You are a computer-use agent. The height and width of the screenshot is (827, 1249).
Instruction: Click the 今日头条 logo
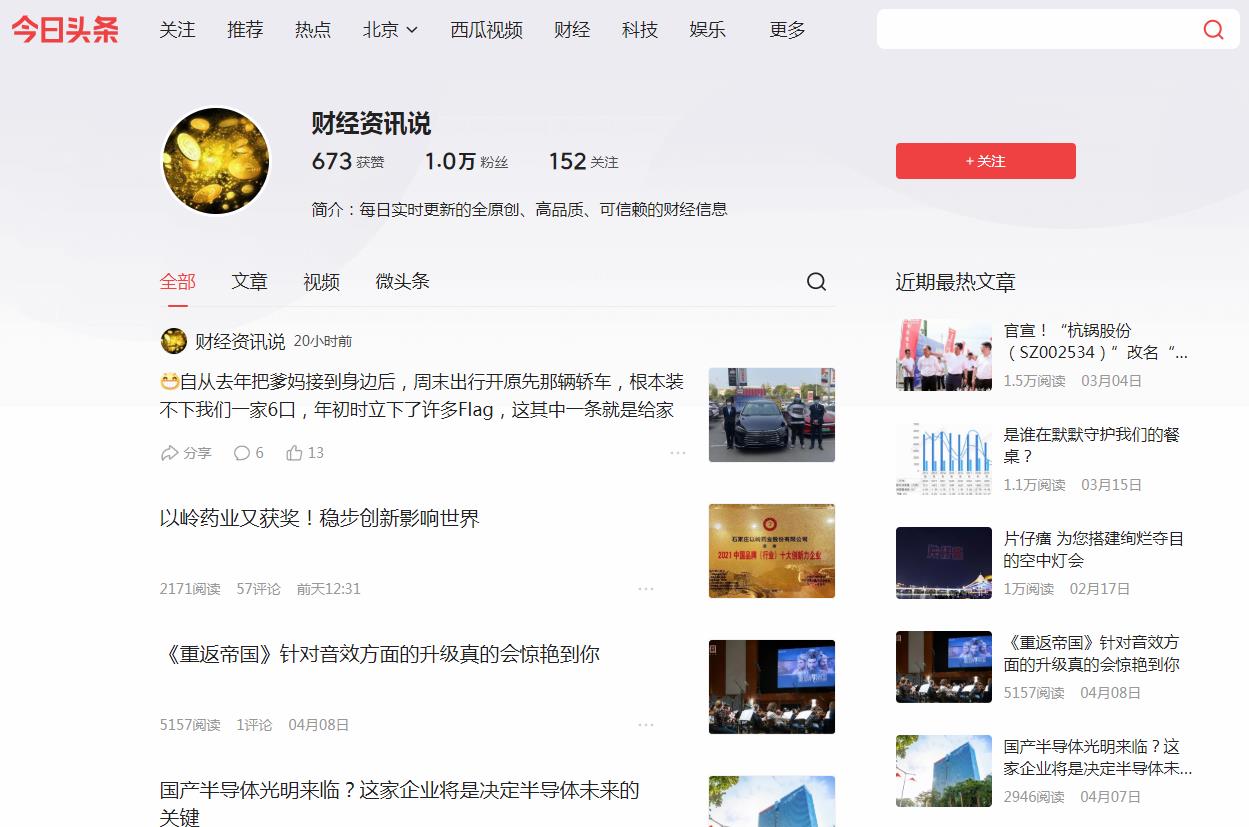pyautogui.click(x=65, y=30)
